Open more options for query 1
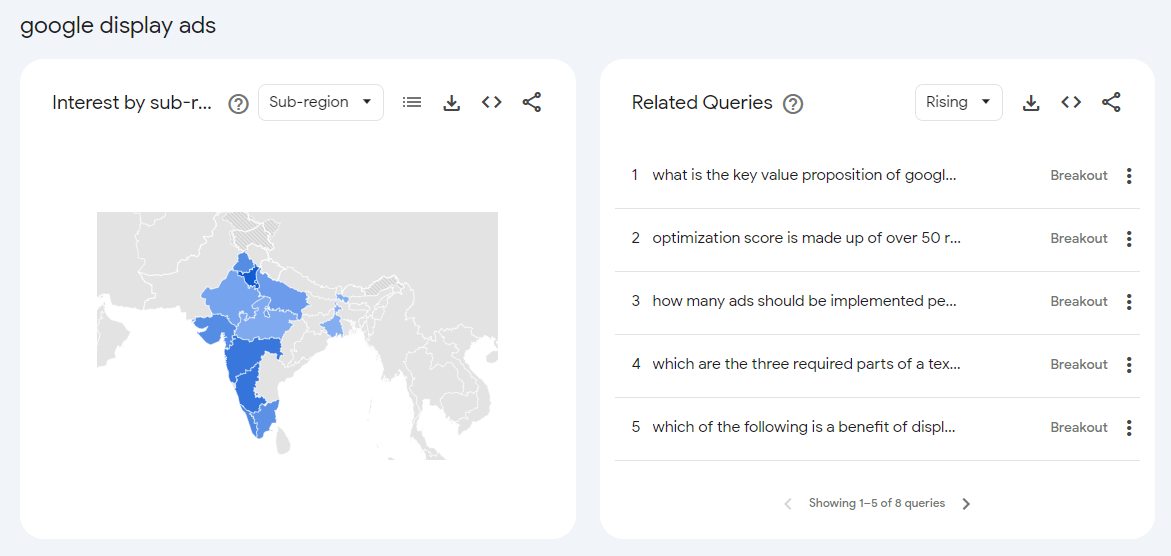Screen dimensions: 1171x556 tap(1129, 176)
